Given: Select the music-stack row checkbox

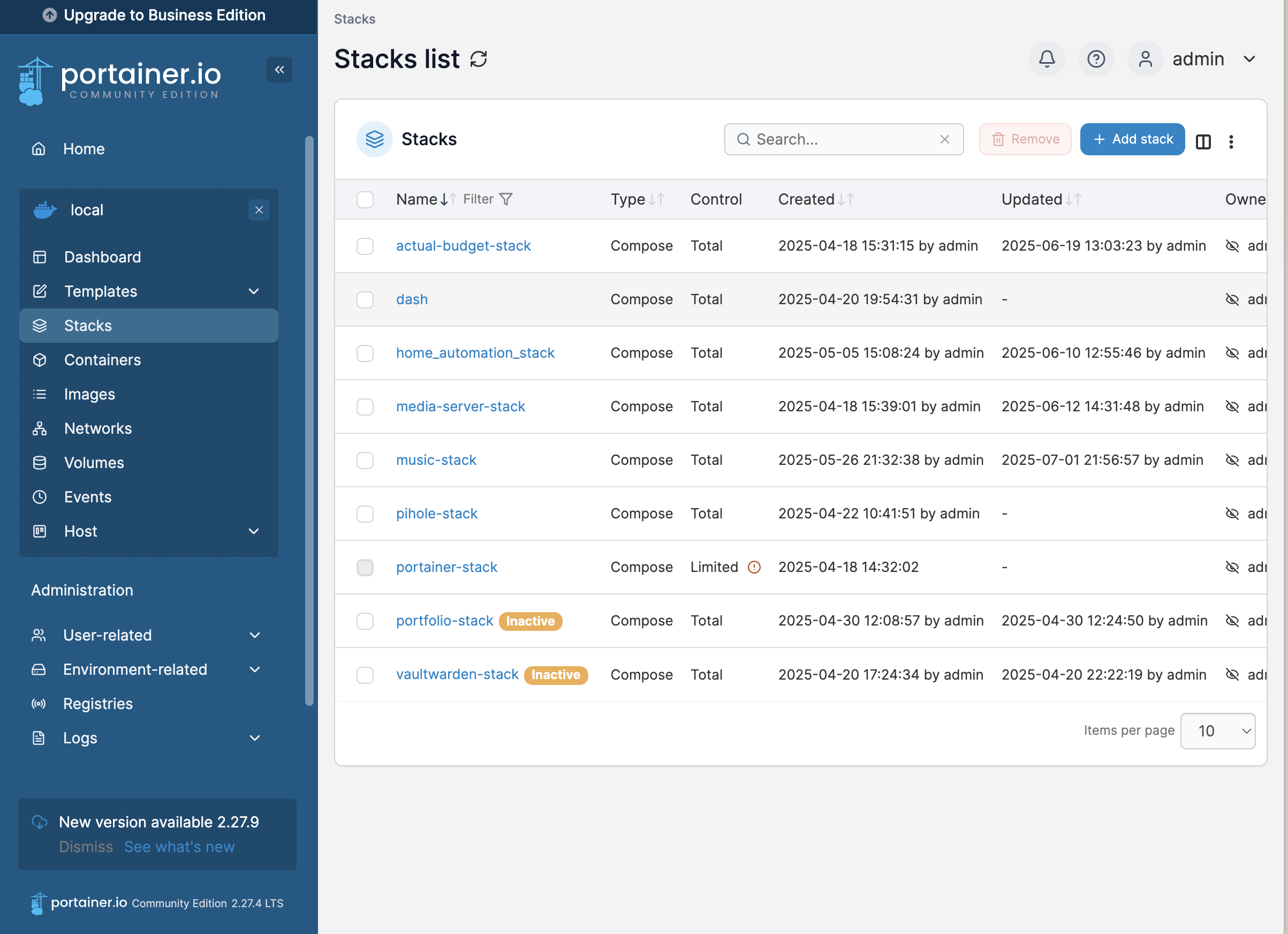Looking at the screenshot, I should tap(365, 460).
